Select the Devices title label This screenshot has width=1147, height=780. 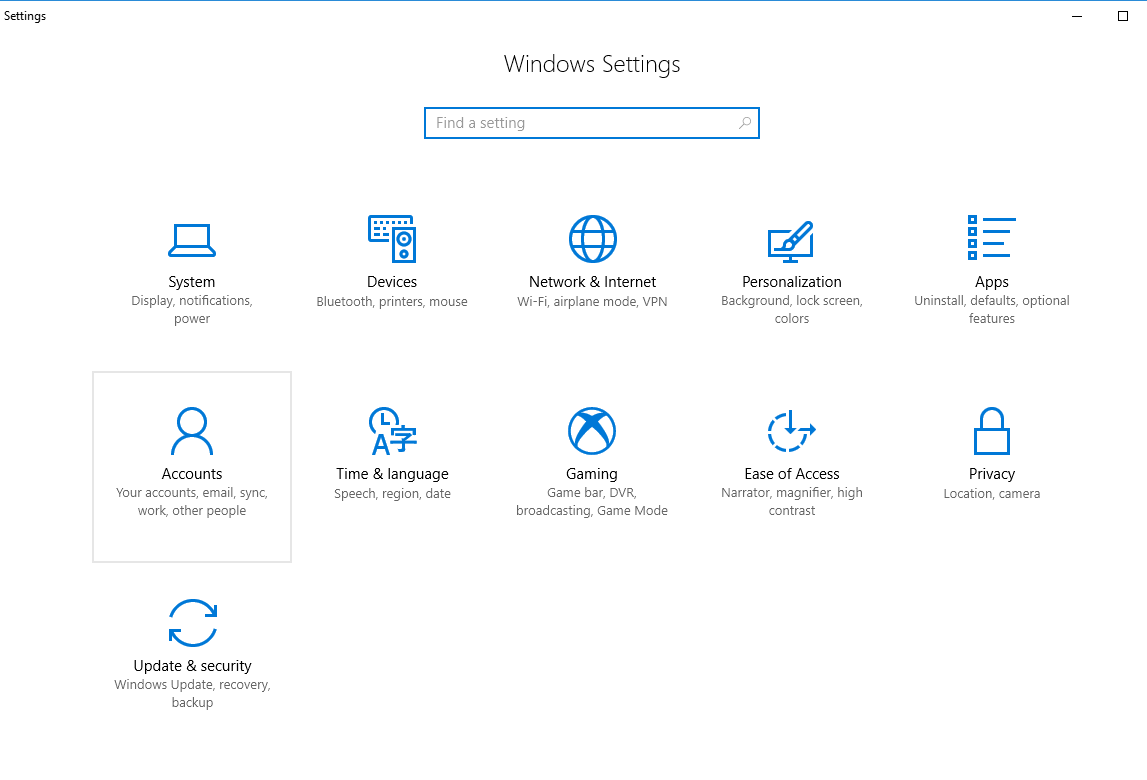coord(392,282)
